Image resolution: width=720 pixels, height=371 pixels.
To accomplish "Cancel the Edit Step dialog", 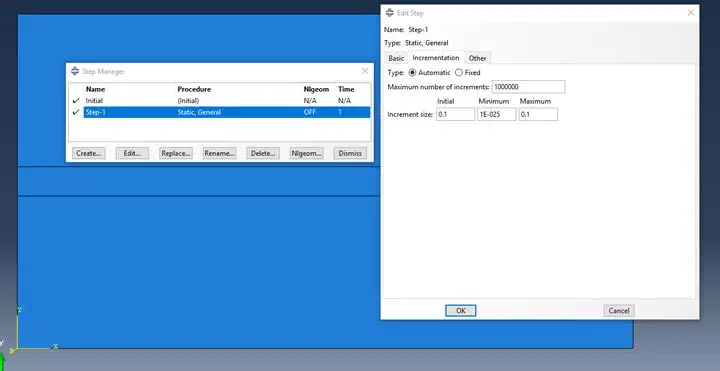I will (619, 311).
